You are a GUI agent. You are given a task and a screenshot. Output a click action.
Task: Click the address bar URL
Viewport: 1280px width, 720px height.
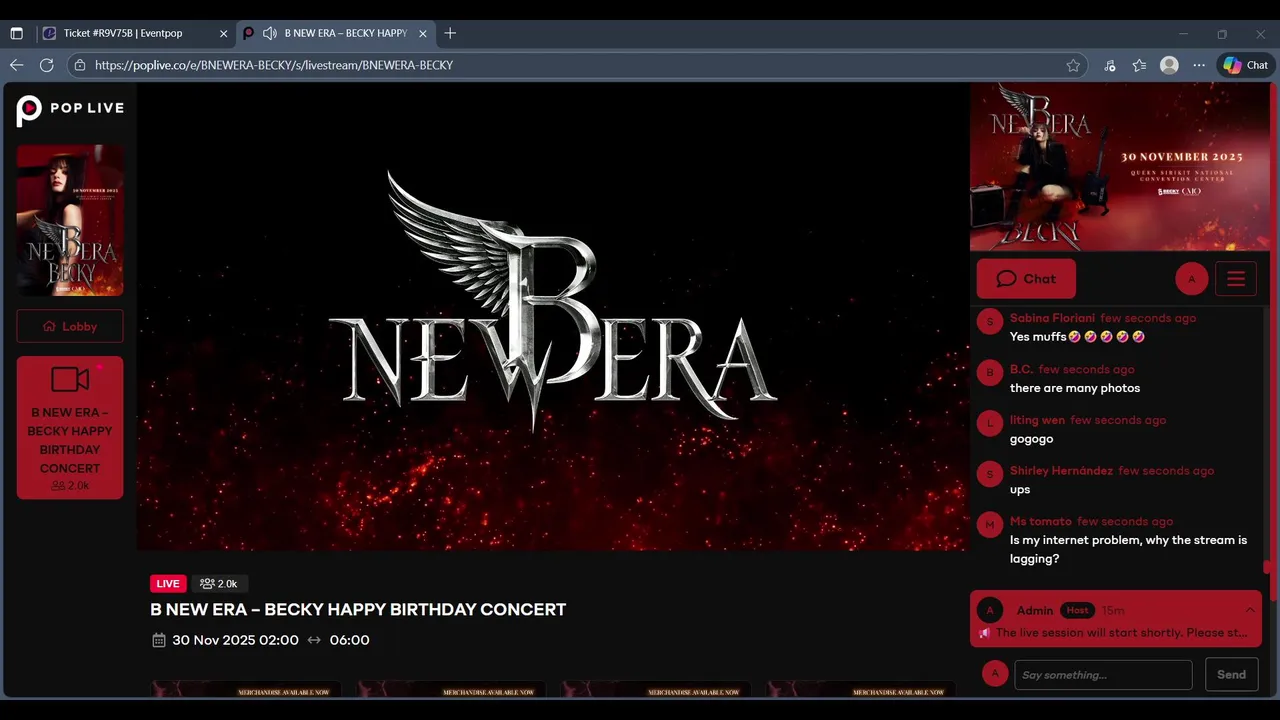coord(274,65)
